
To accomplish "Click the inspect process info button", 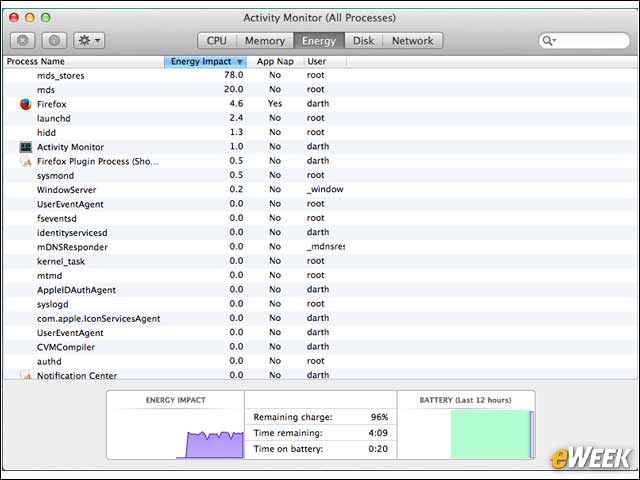I will [54, 40].
